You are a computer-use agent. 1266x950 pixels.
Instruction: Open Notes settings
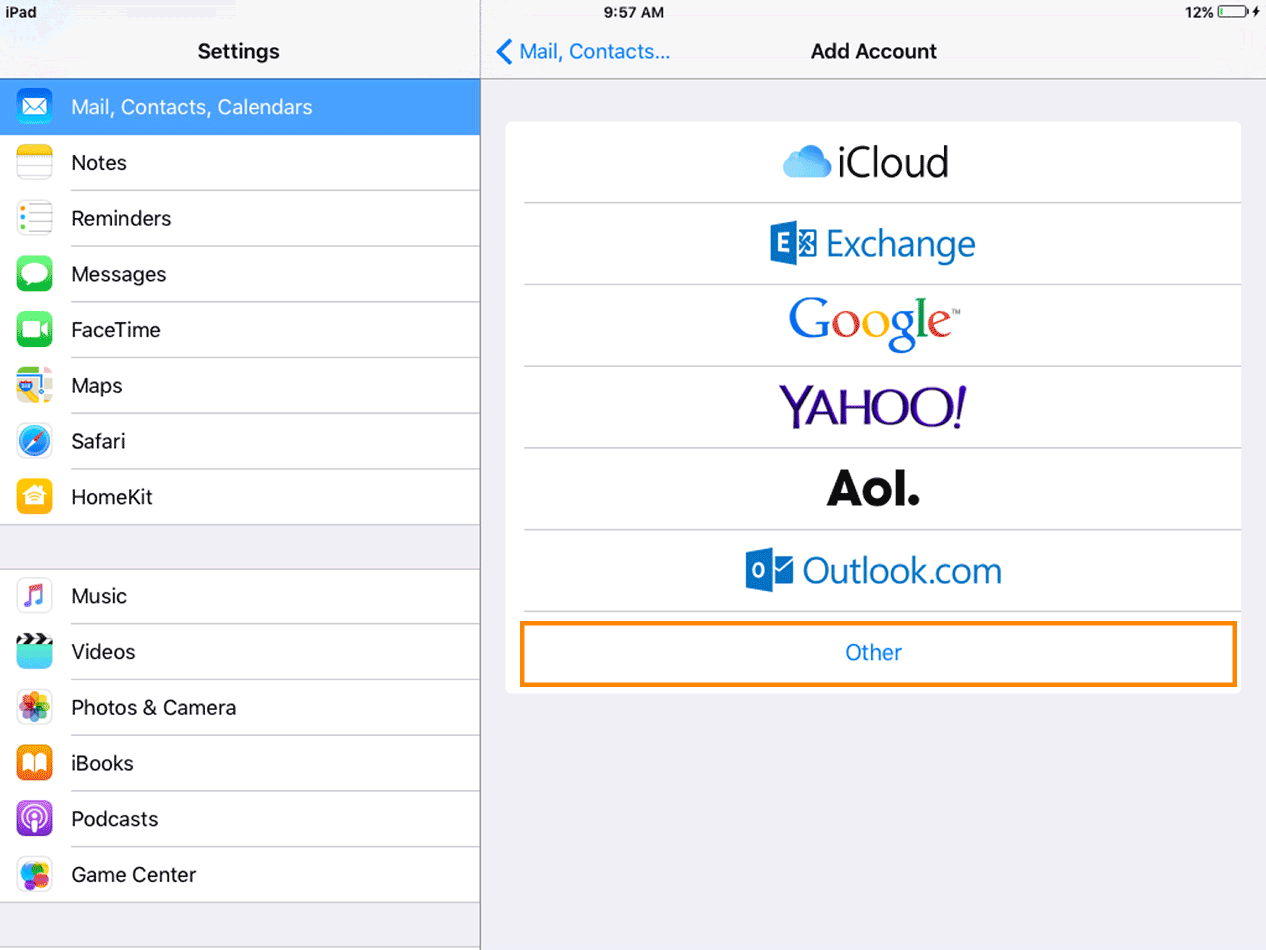point(240,162)
